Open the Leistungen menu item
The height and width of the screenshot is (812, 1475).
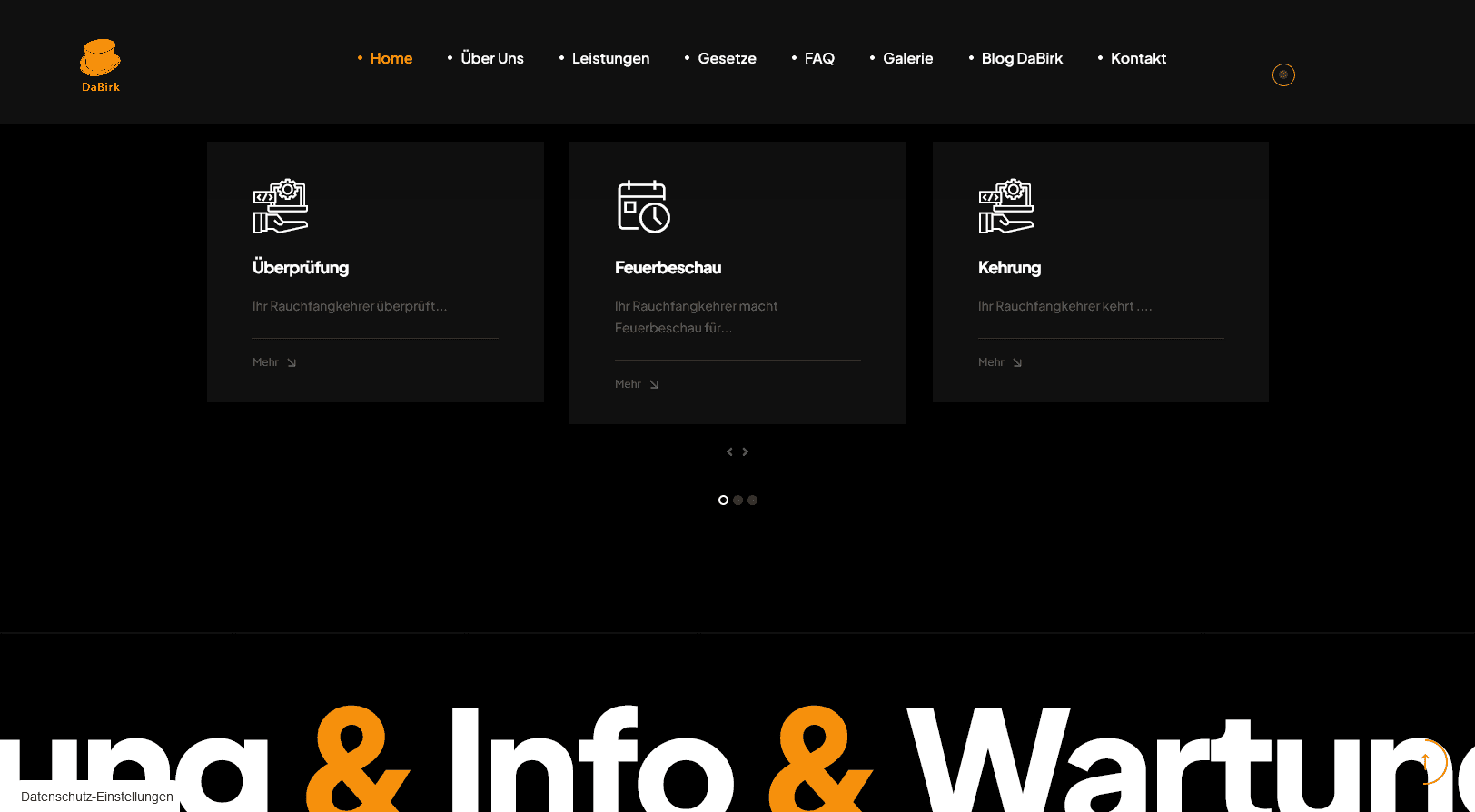[x=610, y=58]
